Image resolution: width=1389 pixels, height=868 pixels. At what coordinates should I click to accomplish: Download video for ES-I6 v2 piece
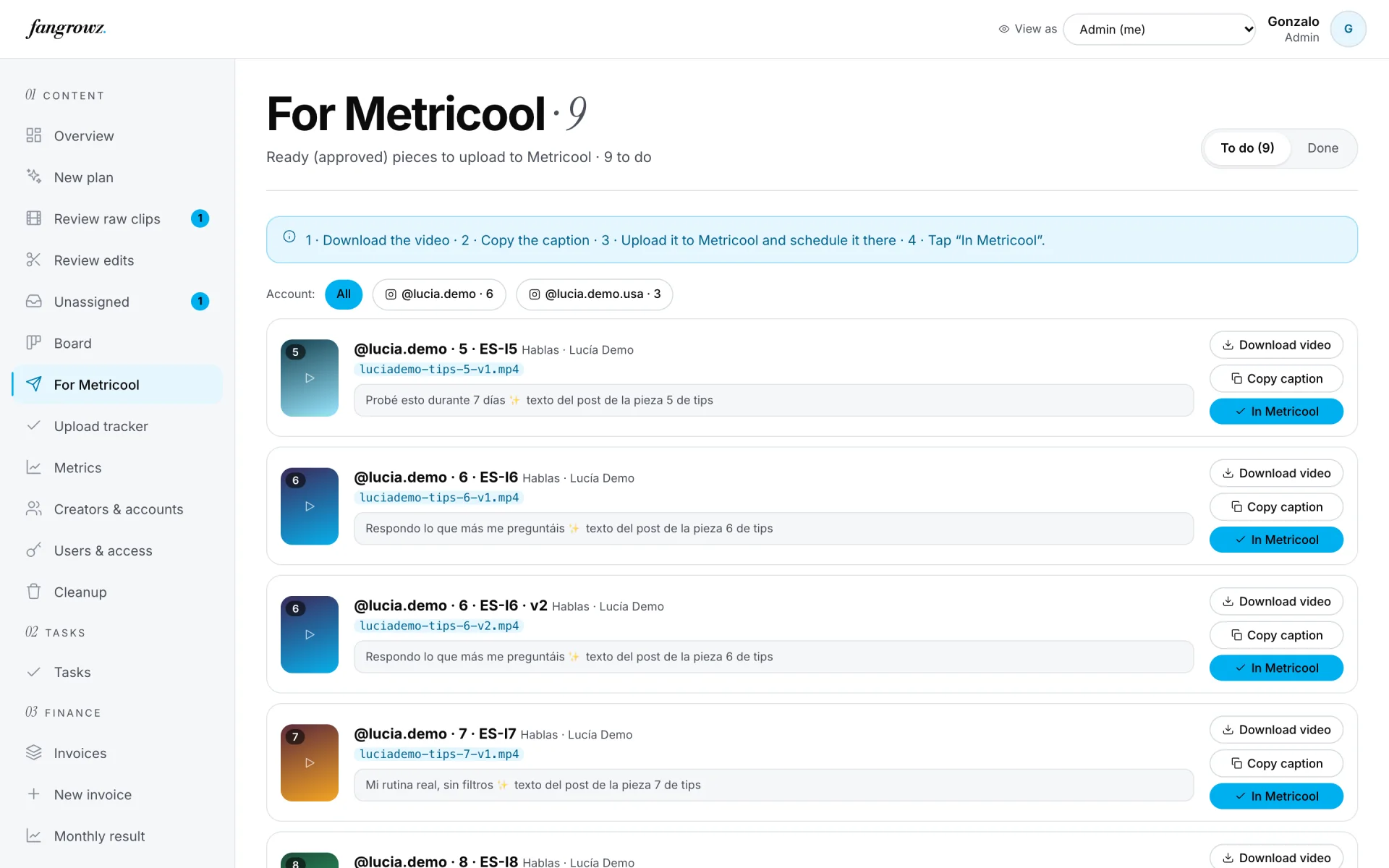tap(1276, 601)
